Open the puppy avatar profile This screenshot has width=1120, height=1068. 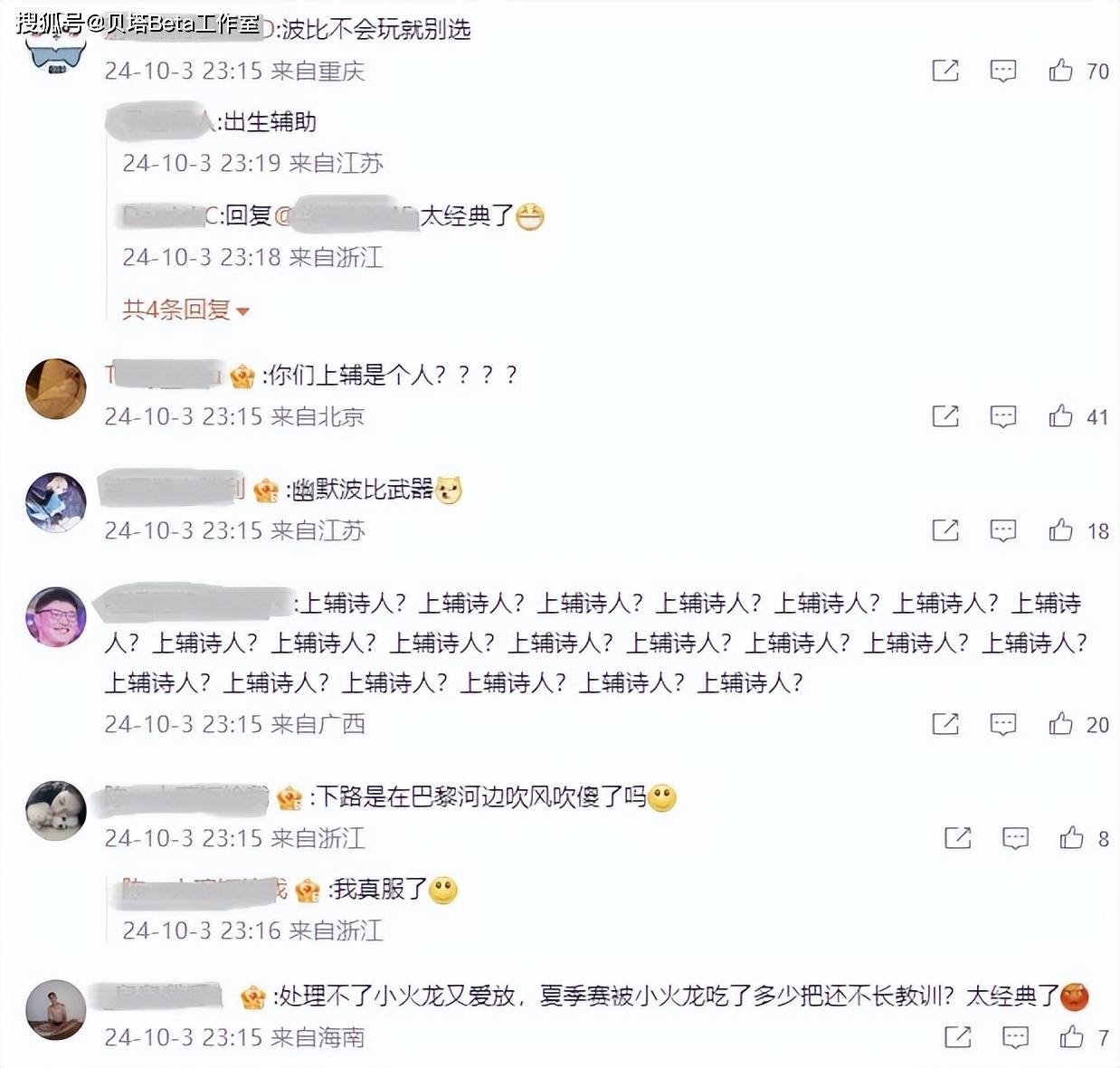pos(56,810)
